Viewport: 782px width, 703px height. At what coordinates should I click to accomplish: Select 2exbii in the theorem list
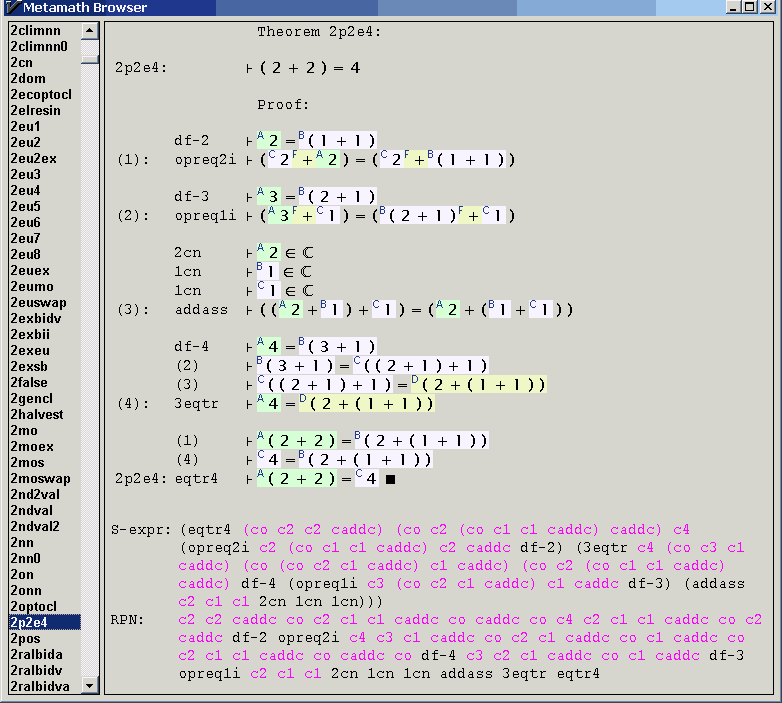coord(30,335)
